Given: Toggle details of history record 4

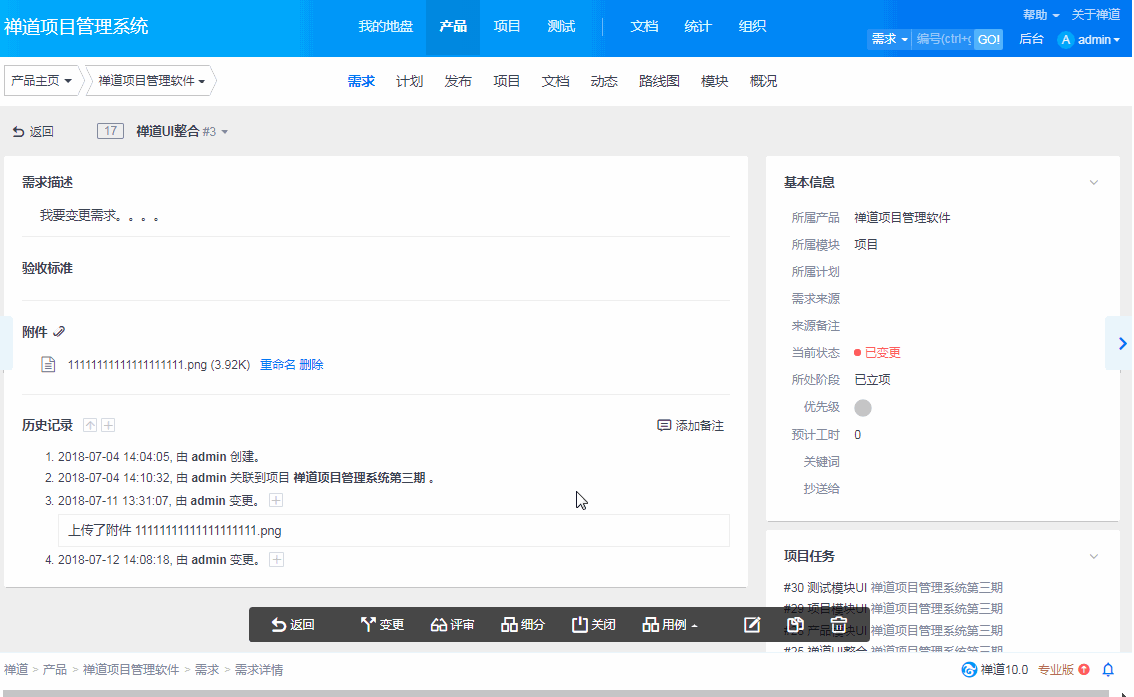Looking at the screenshot, I should [277, 560].
